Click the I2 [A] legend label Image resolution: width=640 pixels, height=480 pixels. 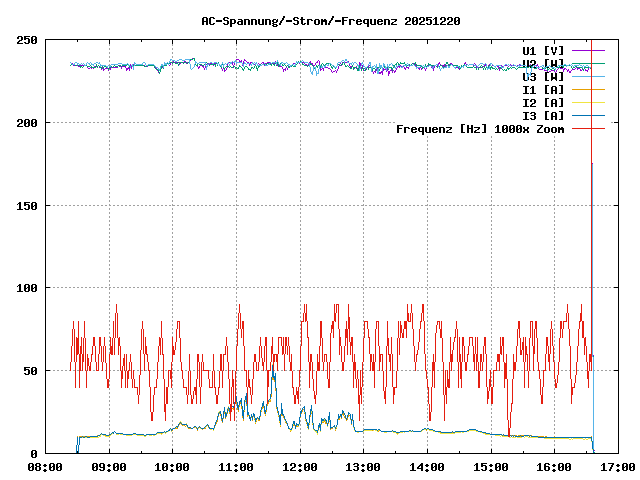543,102
